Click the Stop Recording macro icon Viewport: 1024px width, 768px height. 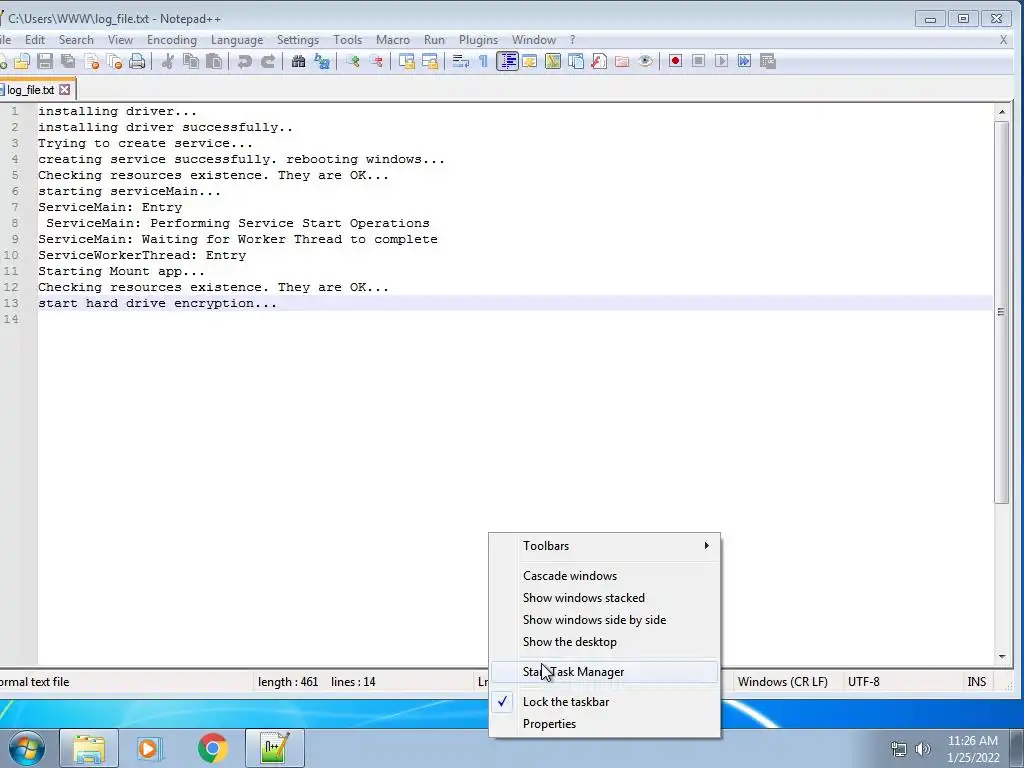click(698, 61)
